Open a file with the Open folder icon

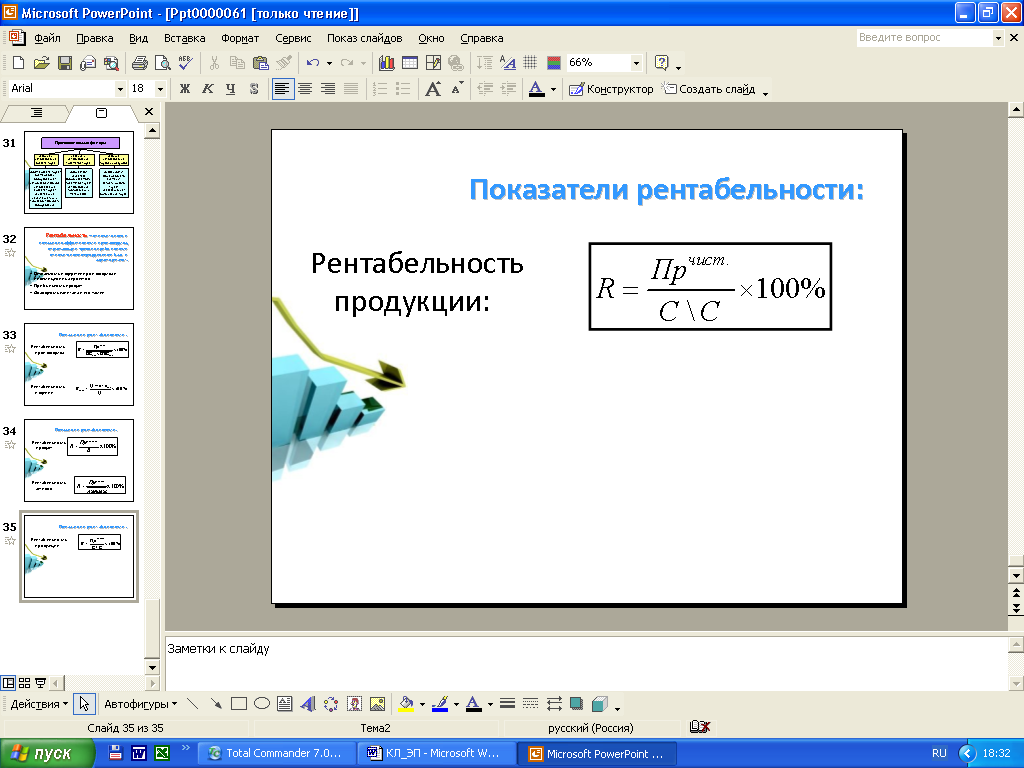41,63
